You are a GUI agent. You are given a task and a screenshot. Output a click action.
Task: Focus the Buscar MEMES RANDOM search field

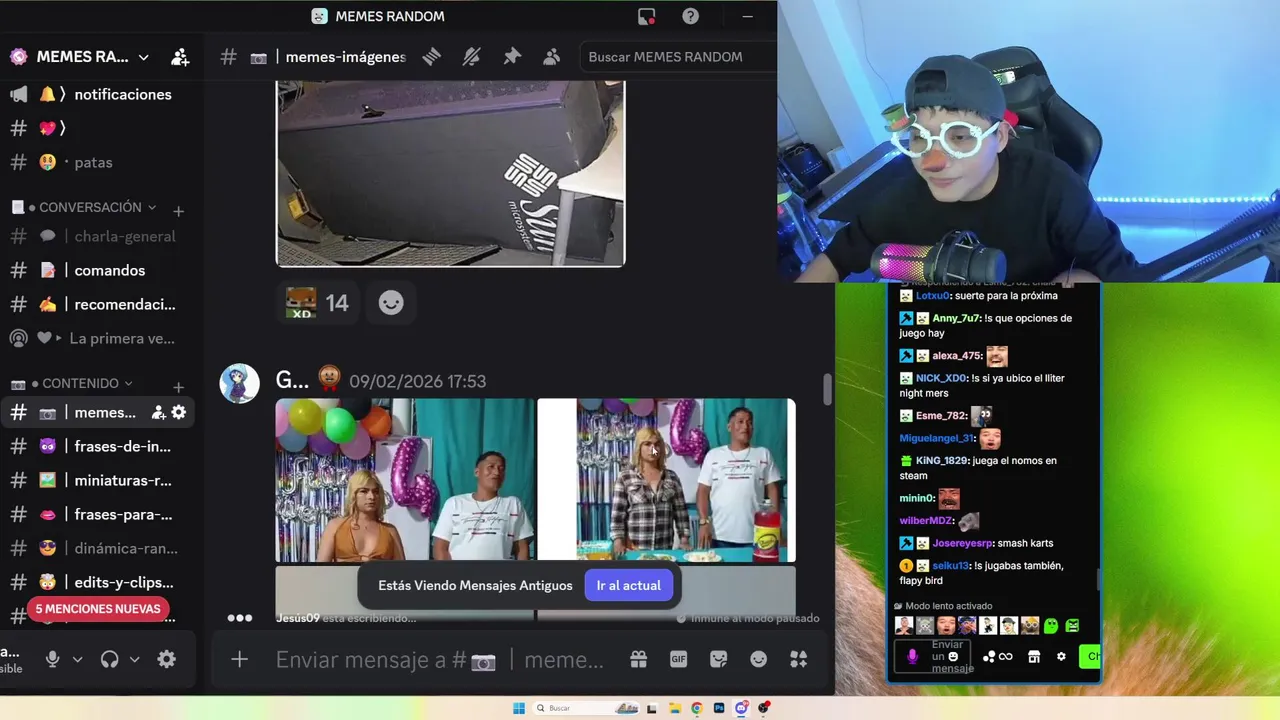pos(678,57)
